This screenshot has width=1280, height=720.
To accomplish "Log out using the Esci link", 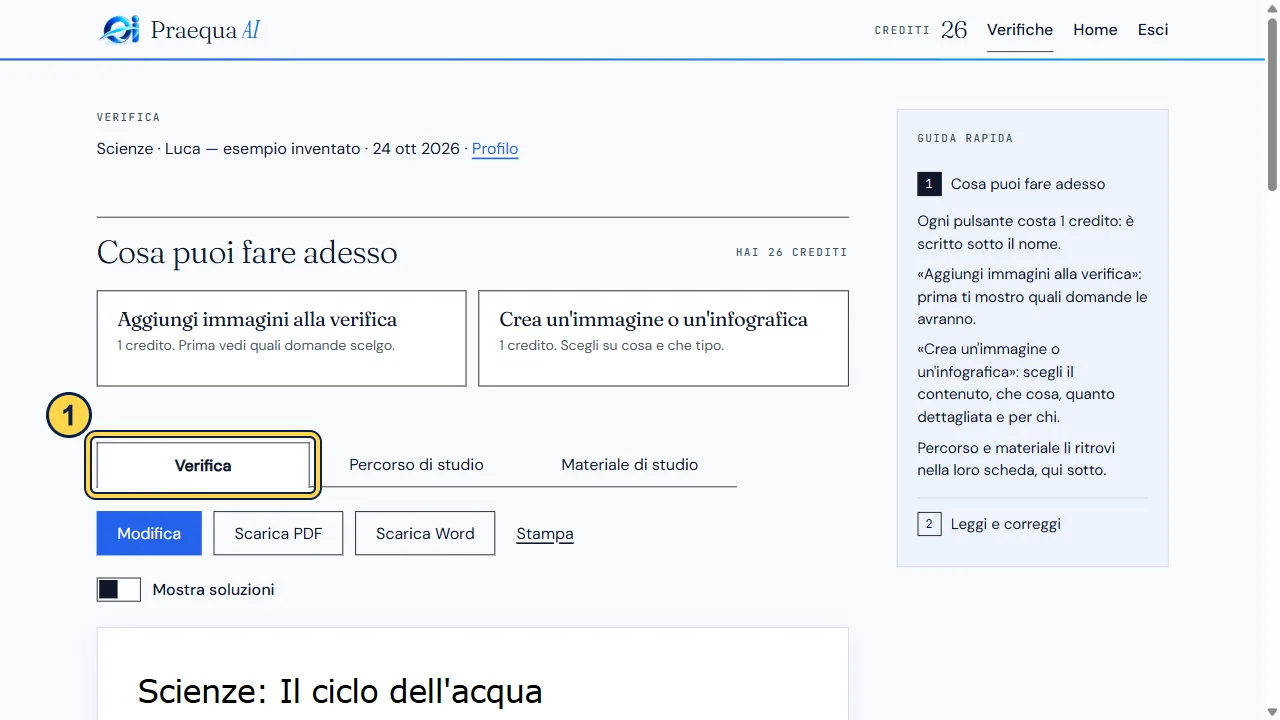I will [x=1153, y=30].
